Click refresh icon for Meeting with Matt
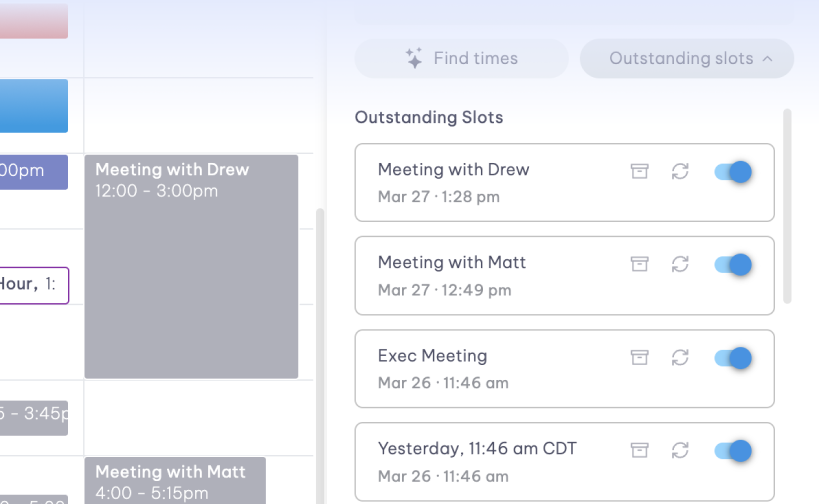 coord(680,264)
